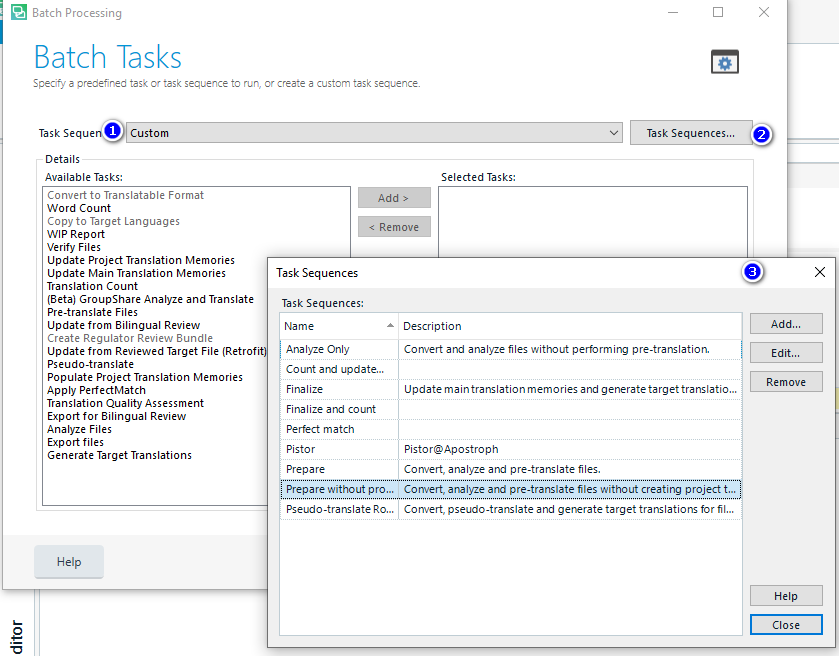Open the Task Sequence dropdown
Viewport: 839px width, 656px height.
click(x=614, y=133)
